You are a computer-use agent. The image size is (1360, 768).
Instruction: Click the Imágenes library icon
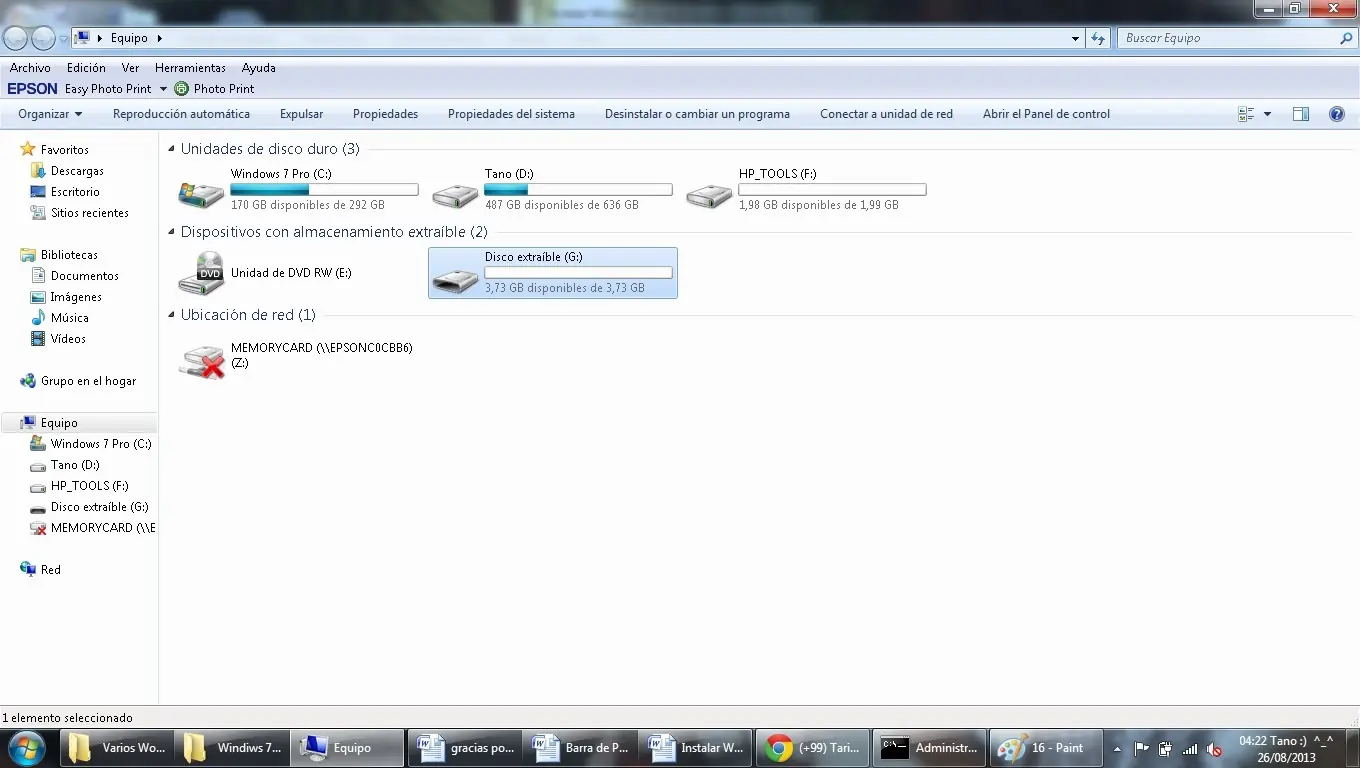[38, 296]
